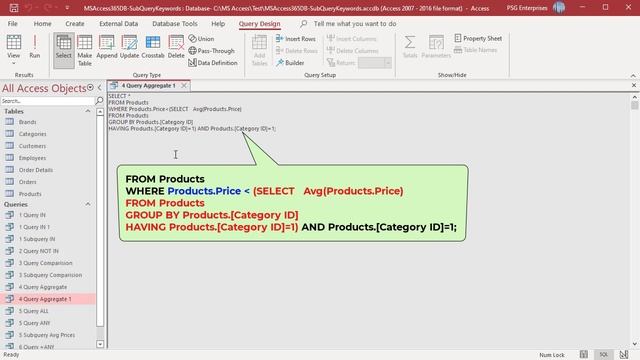Select the 5 Query ANY query
Viewport: 640px width, 360px height.
(x=34, y=323)
